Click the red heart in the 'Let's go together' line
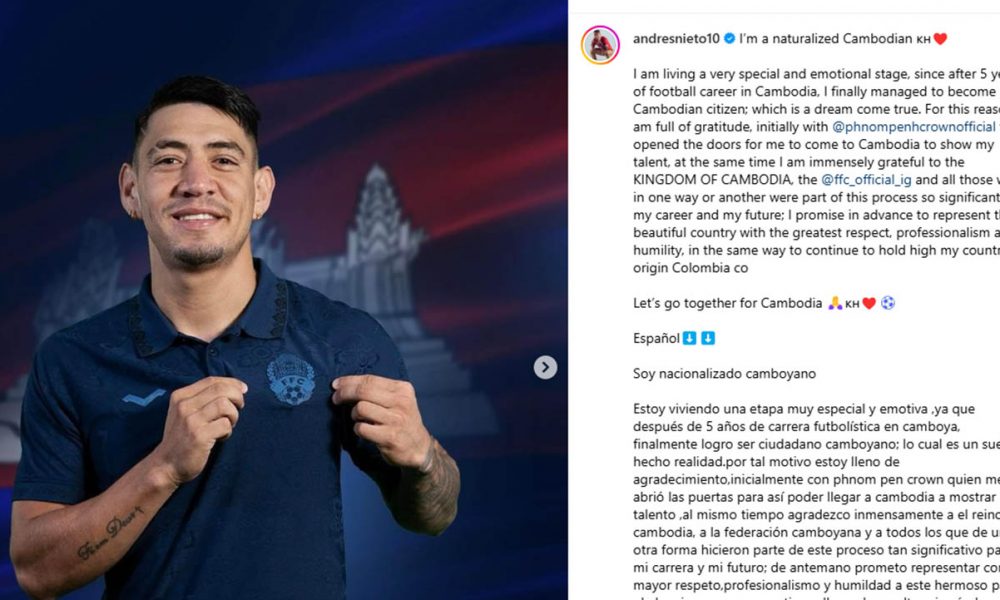Screen dimensions: 1000x600 [869, 304]
